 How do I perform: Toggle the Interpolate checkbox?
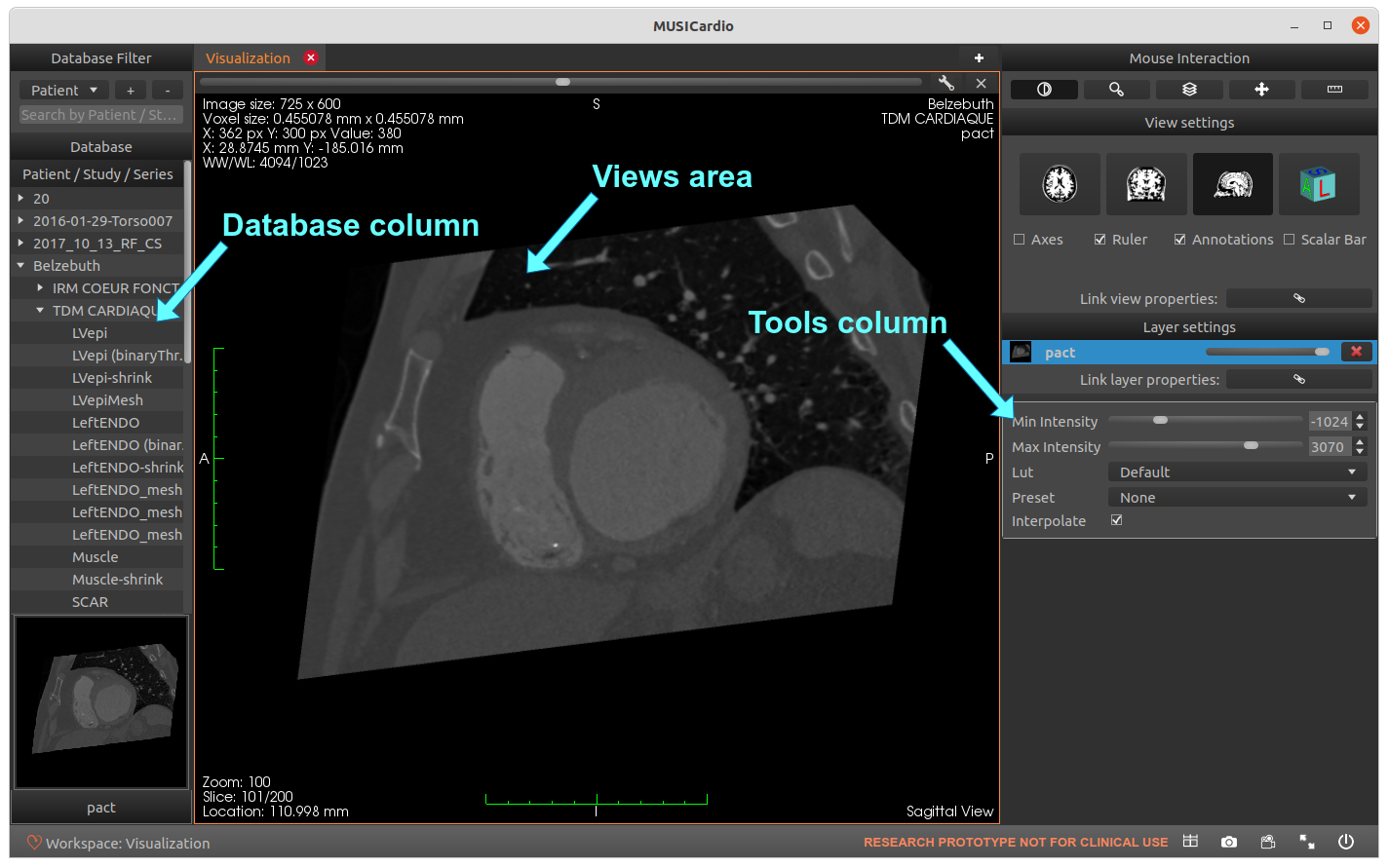(x=1117, y=520)
